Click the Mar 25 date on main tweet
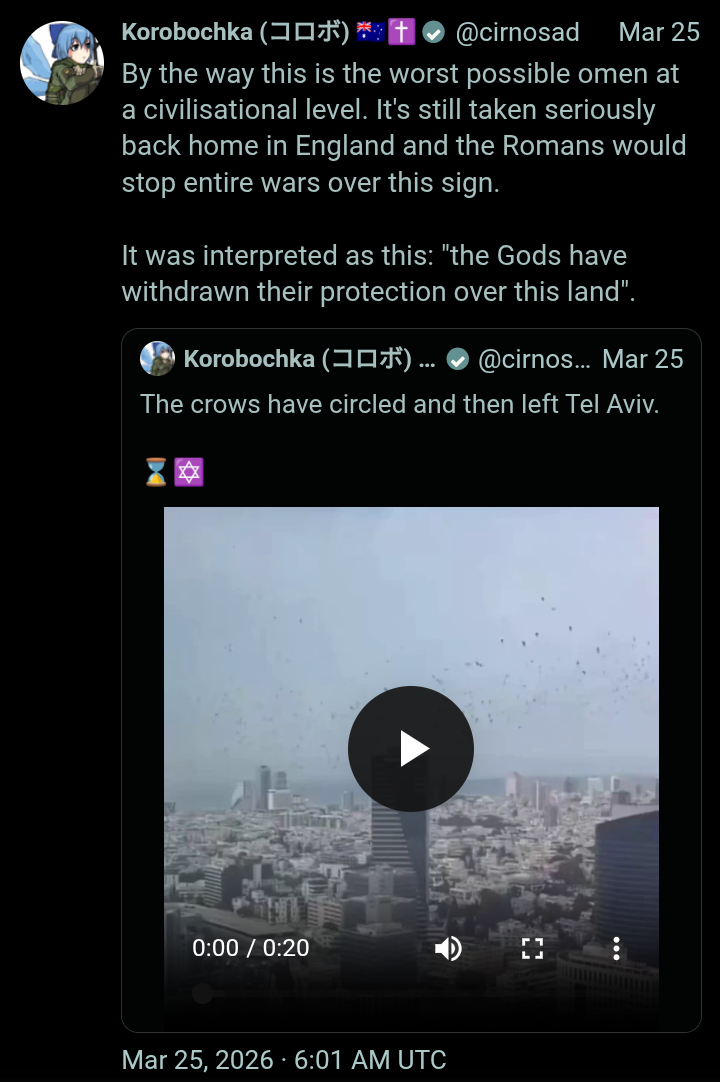This screenshot has height=1082, width=720. [659, 32]
